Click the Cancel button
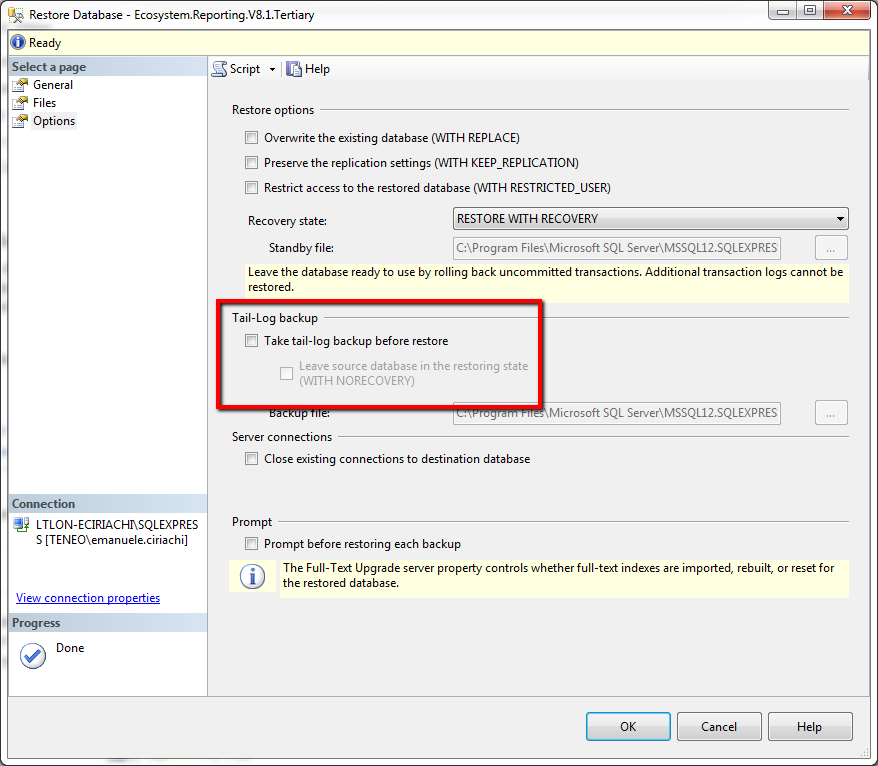This screenshot has width=878, height=766. [x=719, y=727]
